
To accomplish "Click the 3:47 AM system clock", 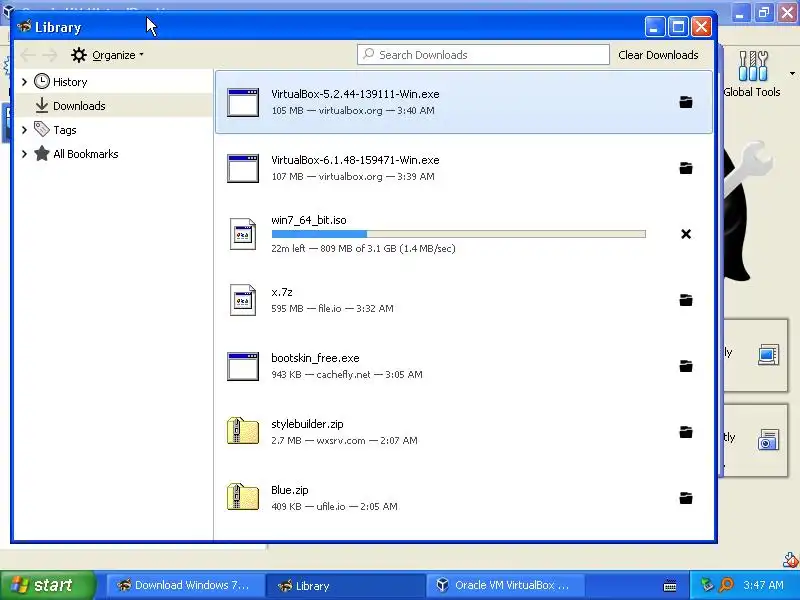I will 763,585.
